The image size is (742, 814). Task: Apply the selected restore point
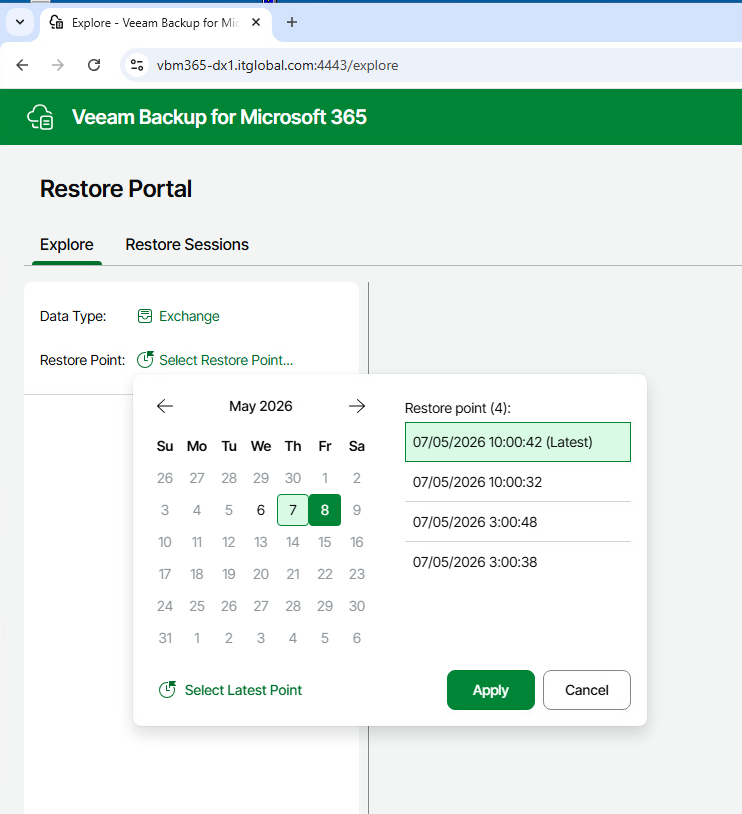tap(491, 690)
